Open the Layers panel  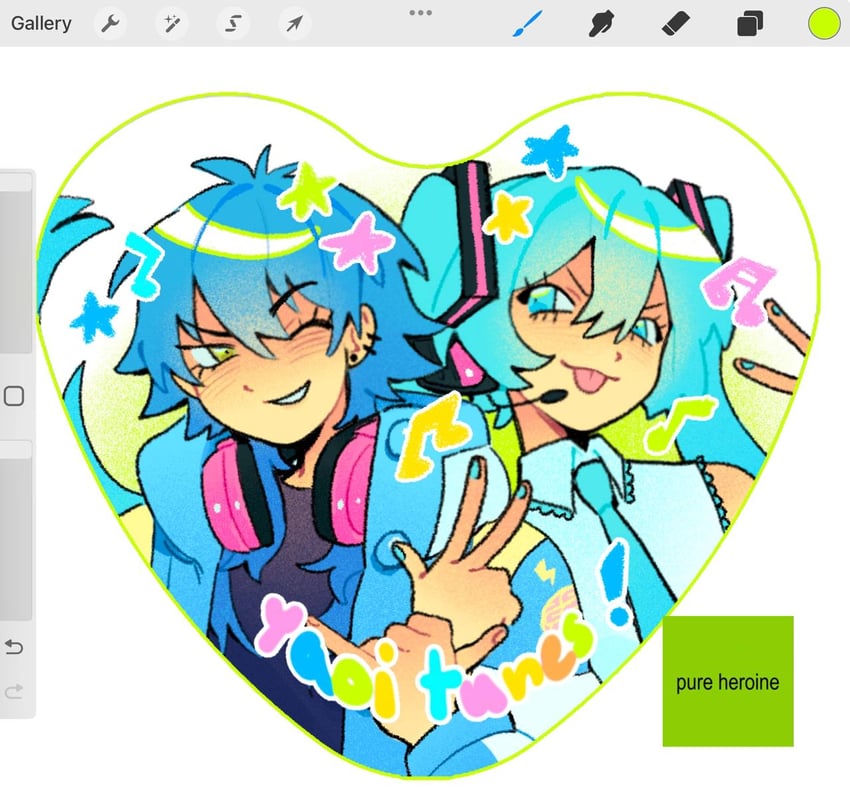pyautogui.click(x=750, y=24)
